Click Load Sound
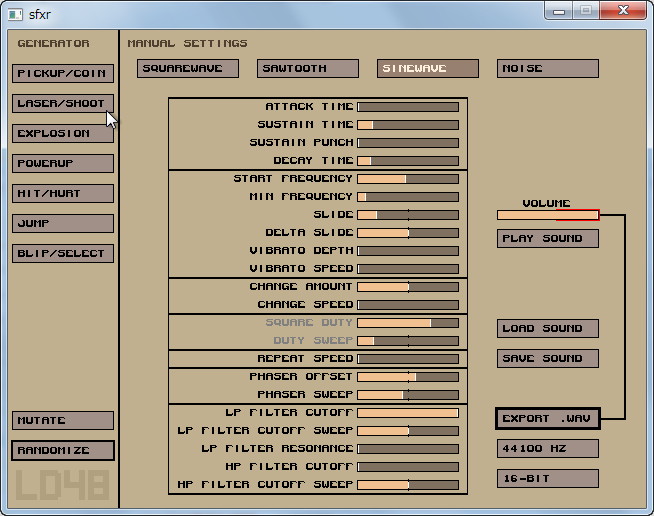Image resolution: width=654 pixels, height=516 pixels. [548, 329]
